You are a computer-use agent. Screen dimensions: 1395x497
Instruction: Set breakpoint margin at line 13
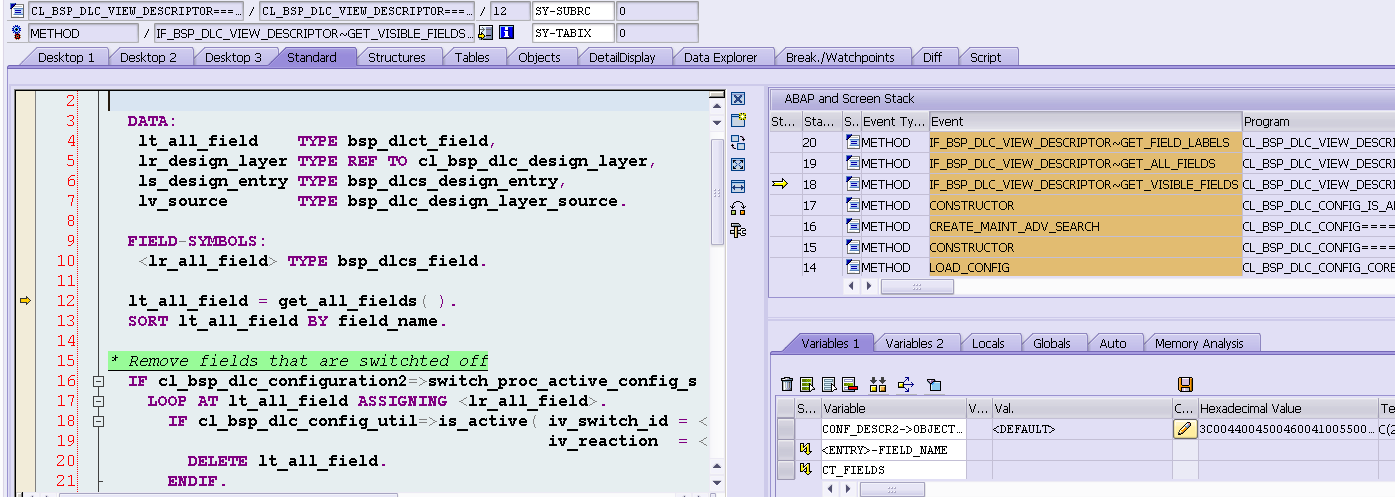pyautogui.click(x=26, y=321)
